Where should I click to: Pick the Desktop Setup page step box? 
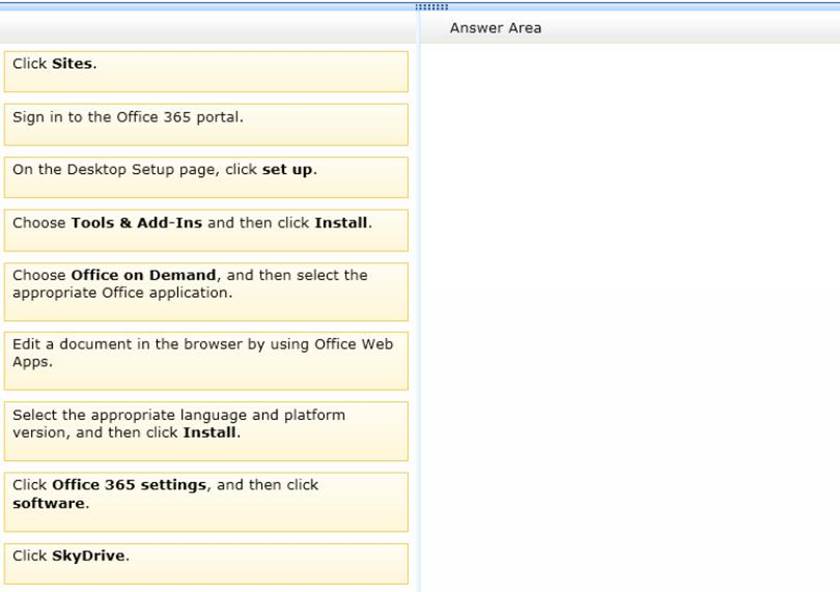(x=205, y=177)
